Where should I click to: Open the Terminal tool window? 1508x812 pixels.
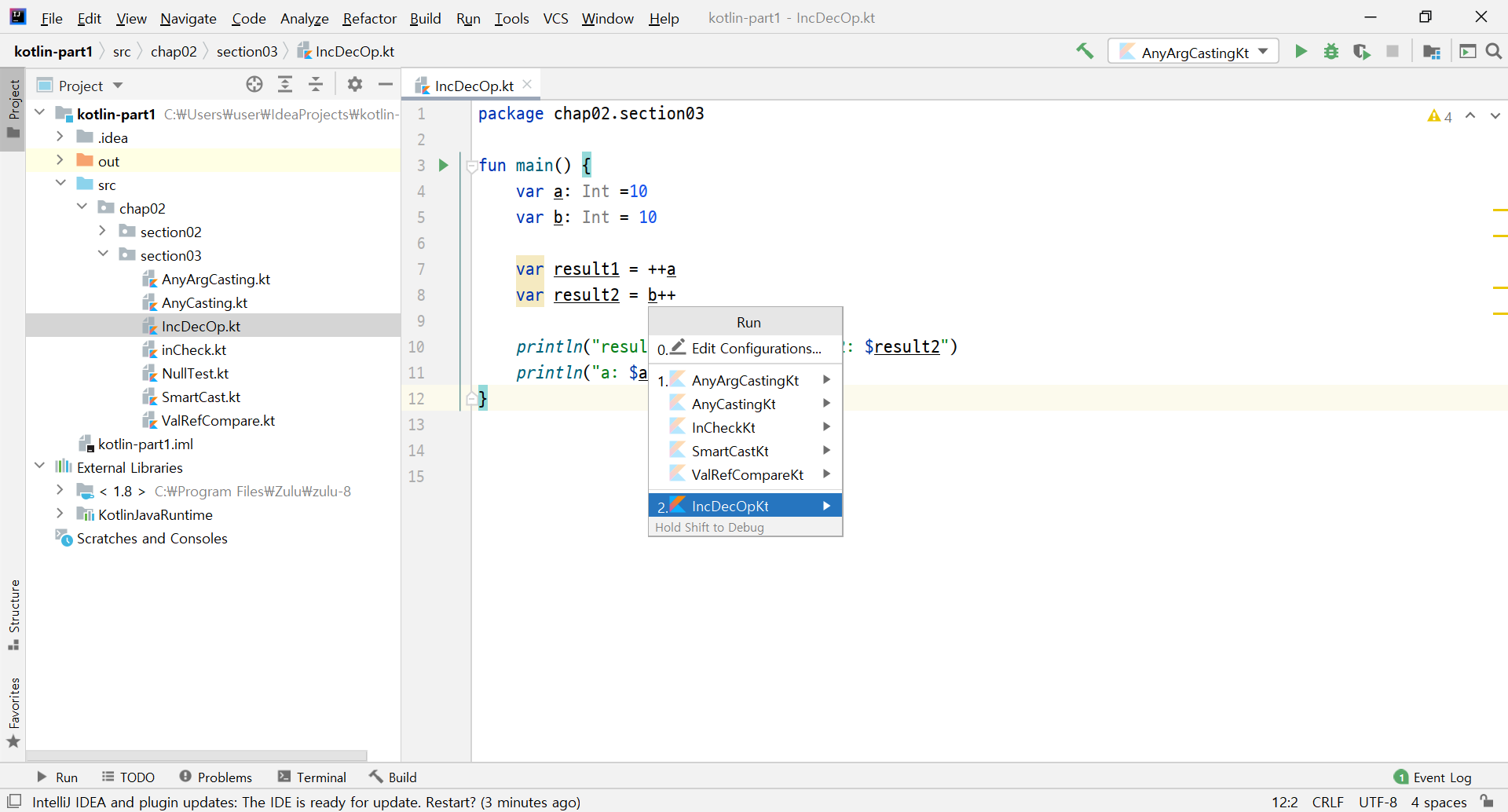(x=312, y=777)
